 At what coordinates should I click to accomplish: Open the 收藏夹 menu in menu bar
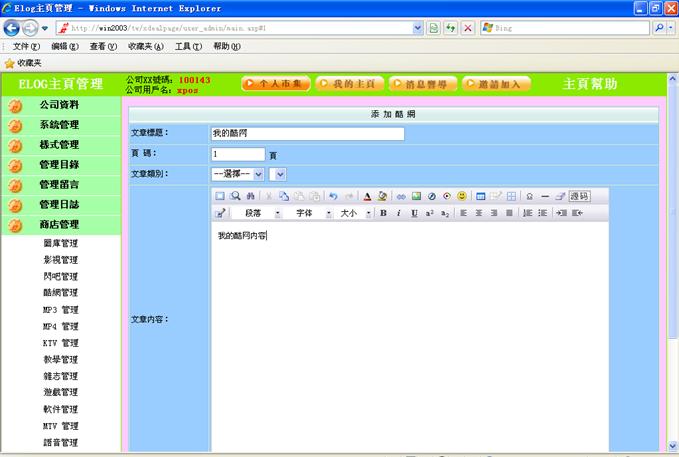(x=146, y=47)
